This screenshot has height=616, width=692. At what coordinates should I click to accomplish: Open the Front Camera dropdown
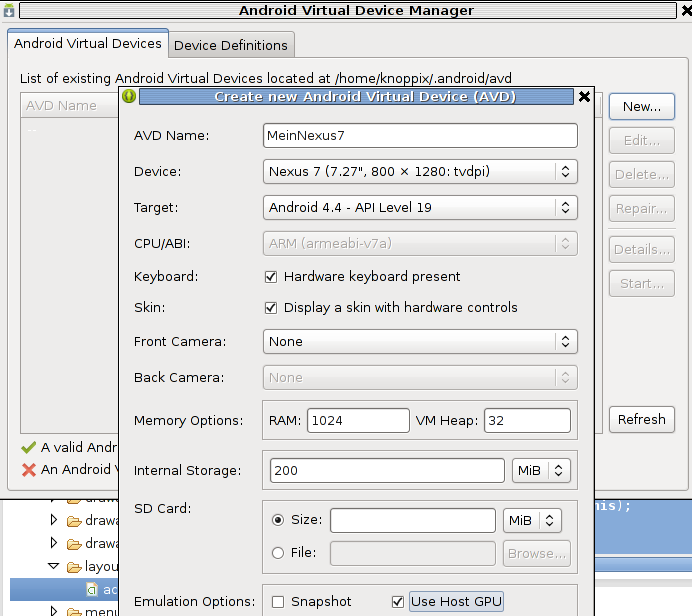420,342
